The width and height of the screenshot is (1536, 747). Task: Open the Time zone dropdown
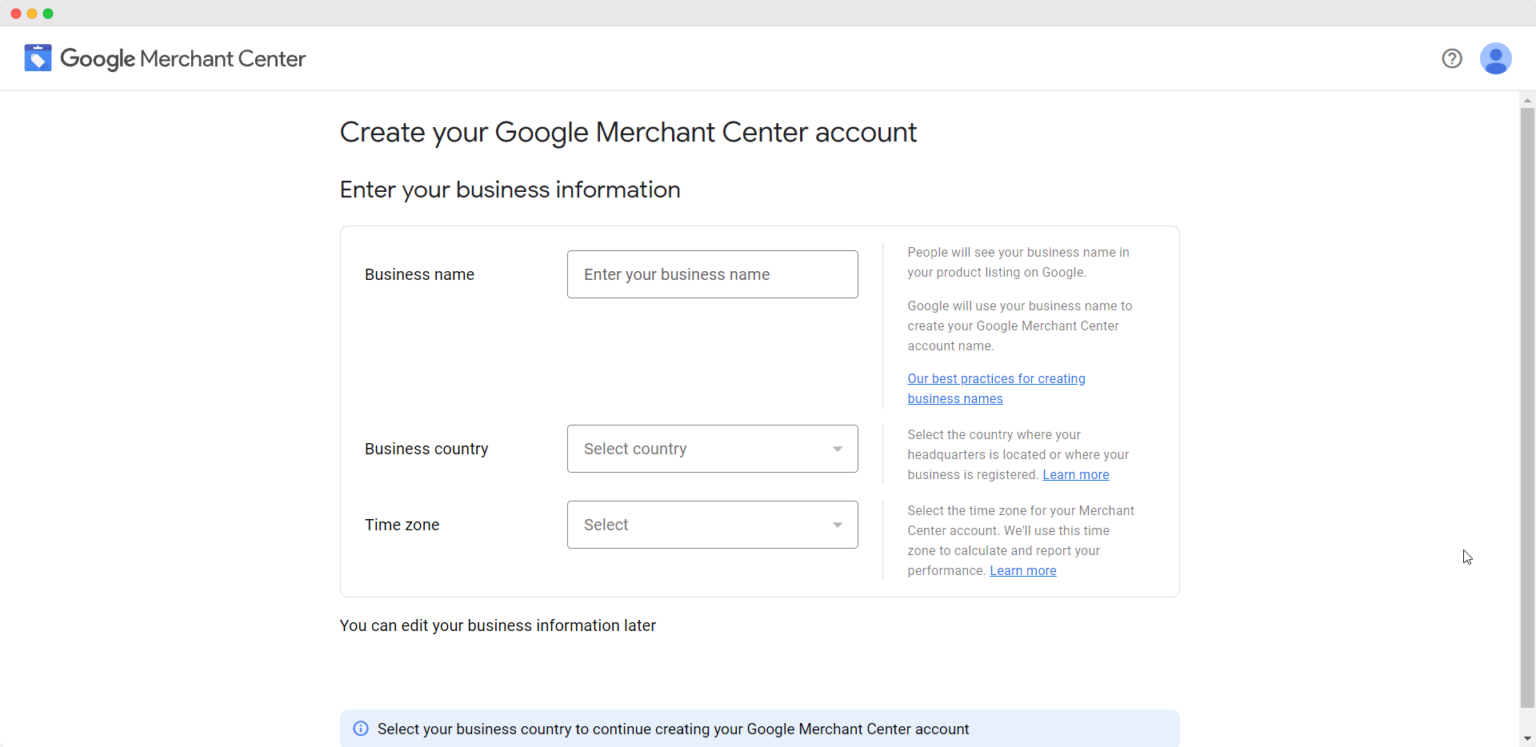pos(712,524)
